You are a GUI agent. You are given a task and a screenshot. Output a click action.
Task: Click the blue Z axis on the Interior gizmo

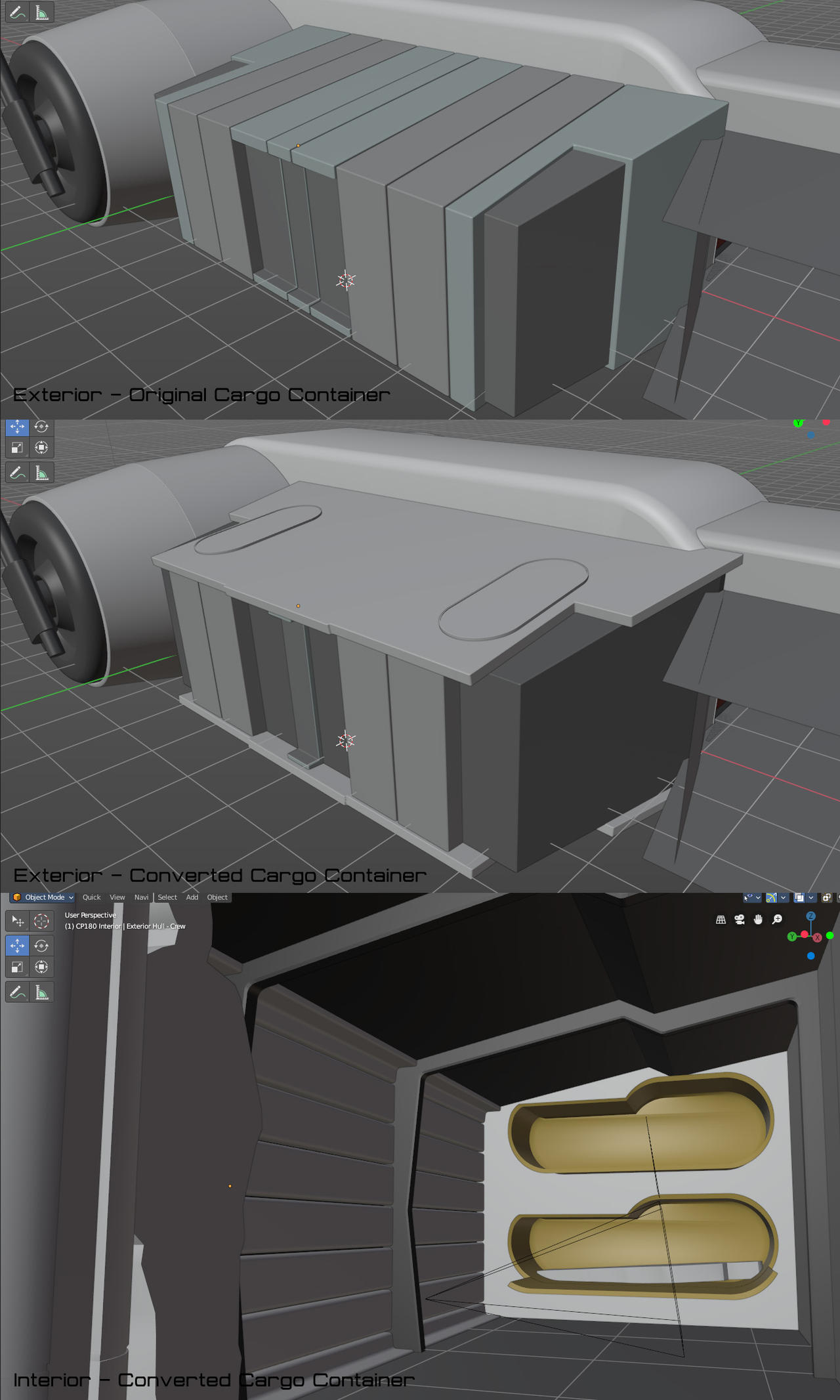(x=811, y=916)
